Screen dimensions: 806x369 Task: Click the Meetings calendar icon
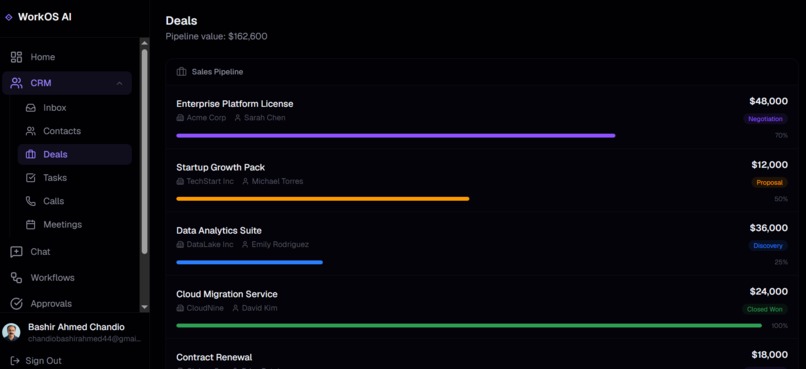point(31,225)
